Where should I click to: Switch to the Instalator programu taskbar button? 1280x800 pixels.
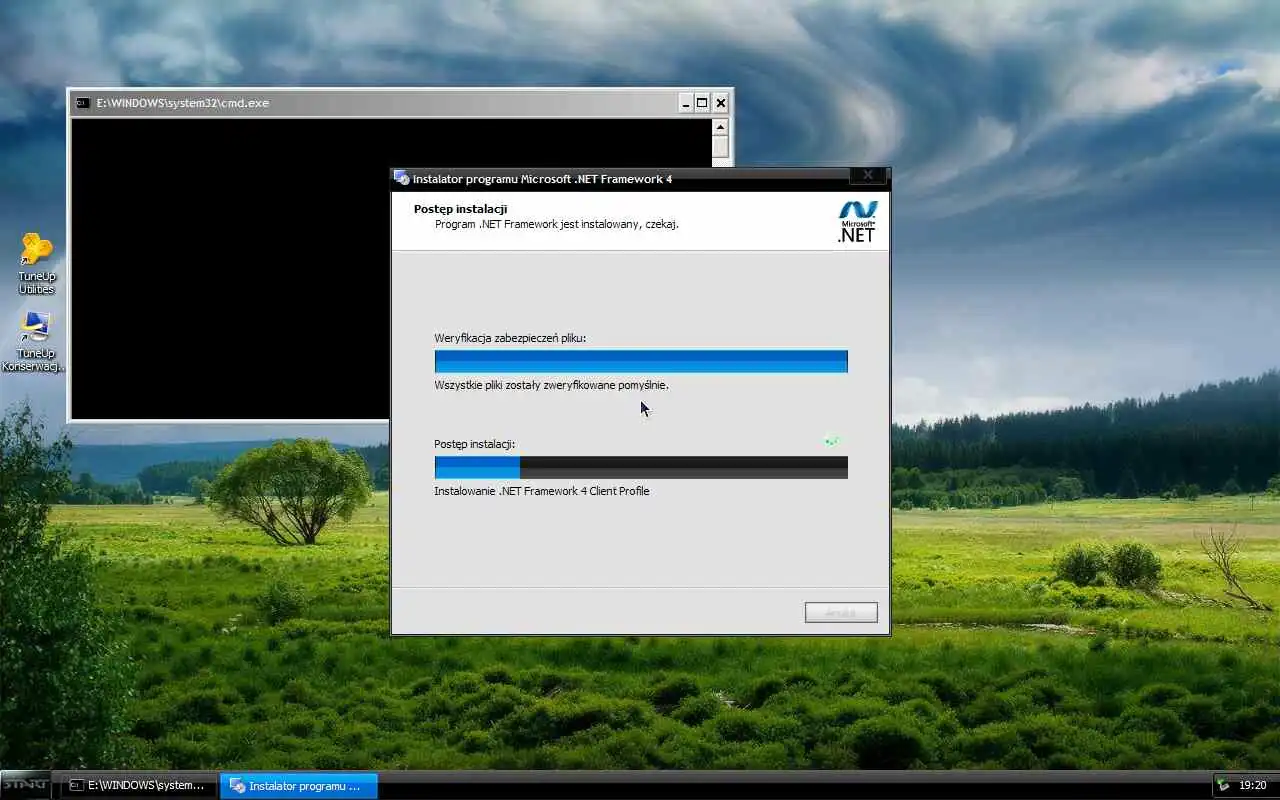pyautogui.click(x=299, y=786)
